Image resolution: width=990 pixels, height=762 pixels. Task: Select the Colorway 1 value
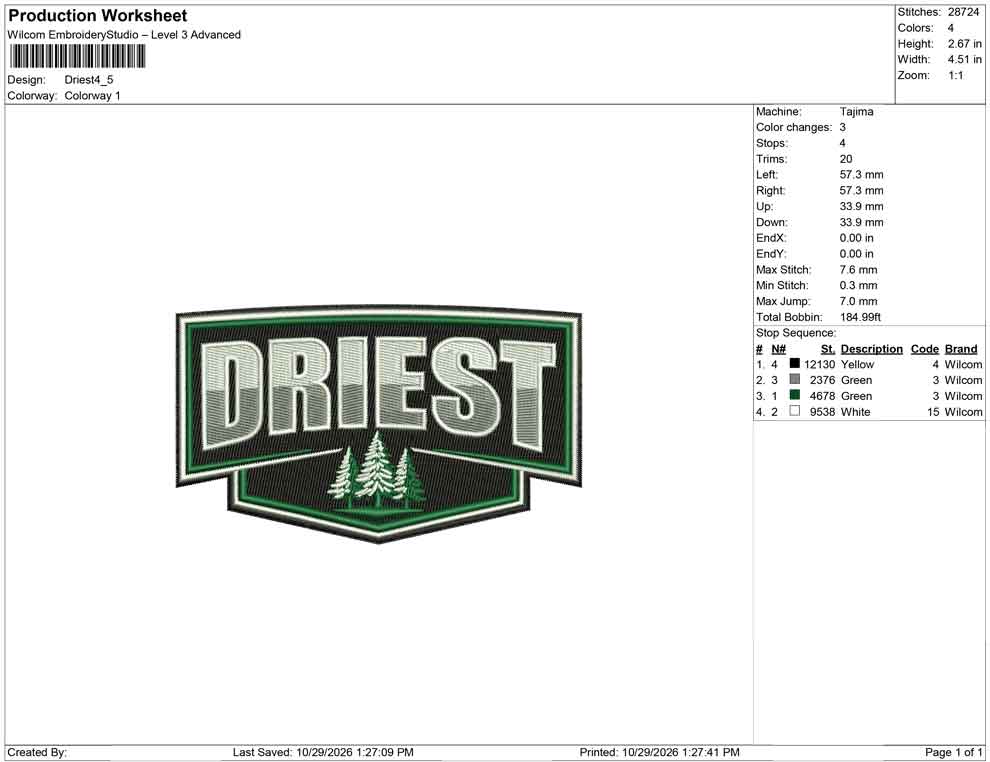[x=92, y=96]
